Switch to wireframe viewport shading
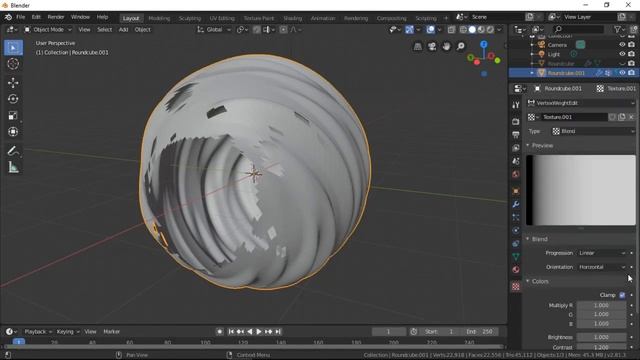This screenshot has height=360, width=640. 463,29
